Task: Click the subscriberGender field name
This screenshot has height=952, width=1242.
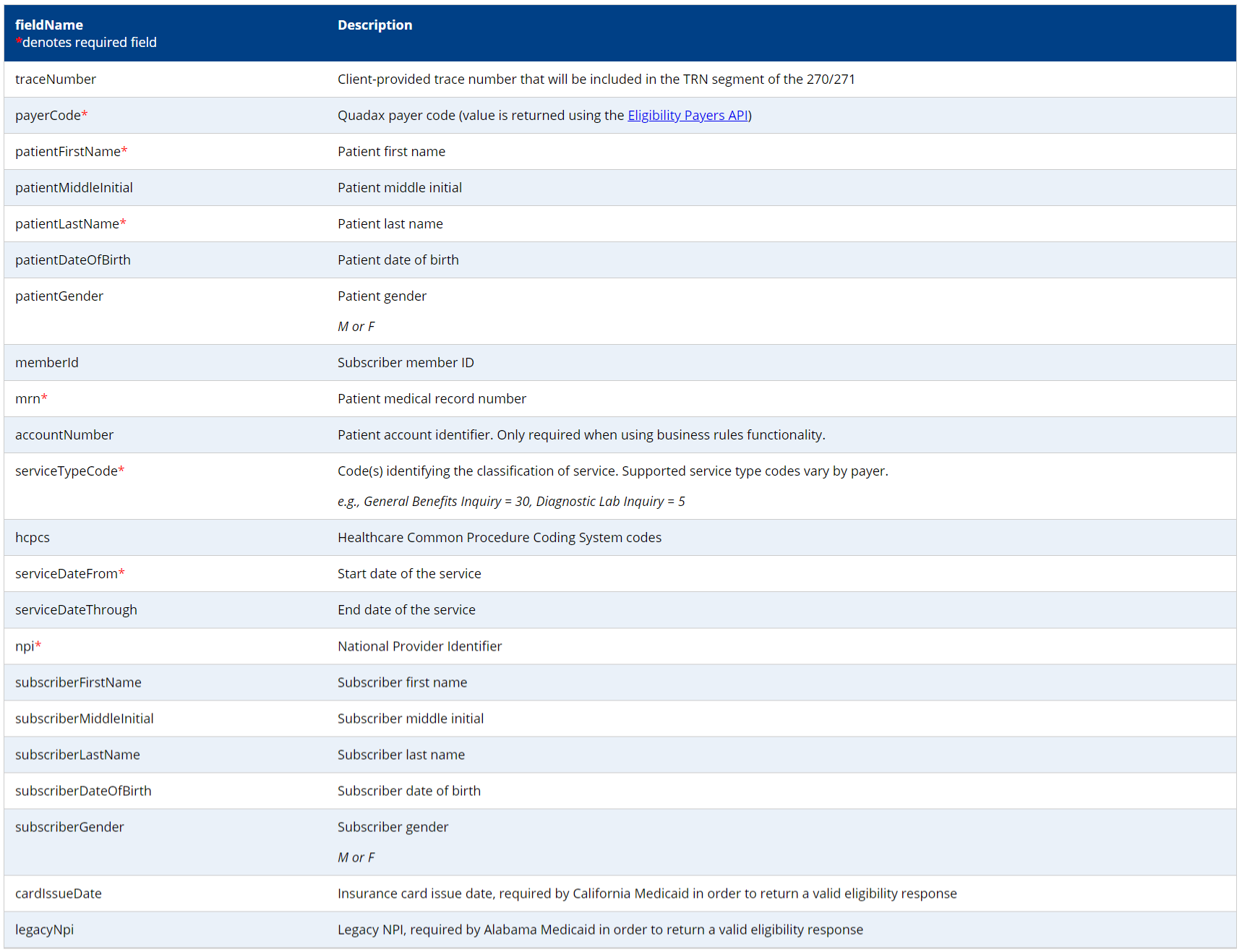Action: tap(69, 827)
